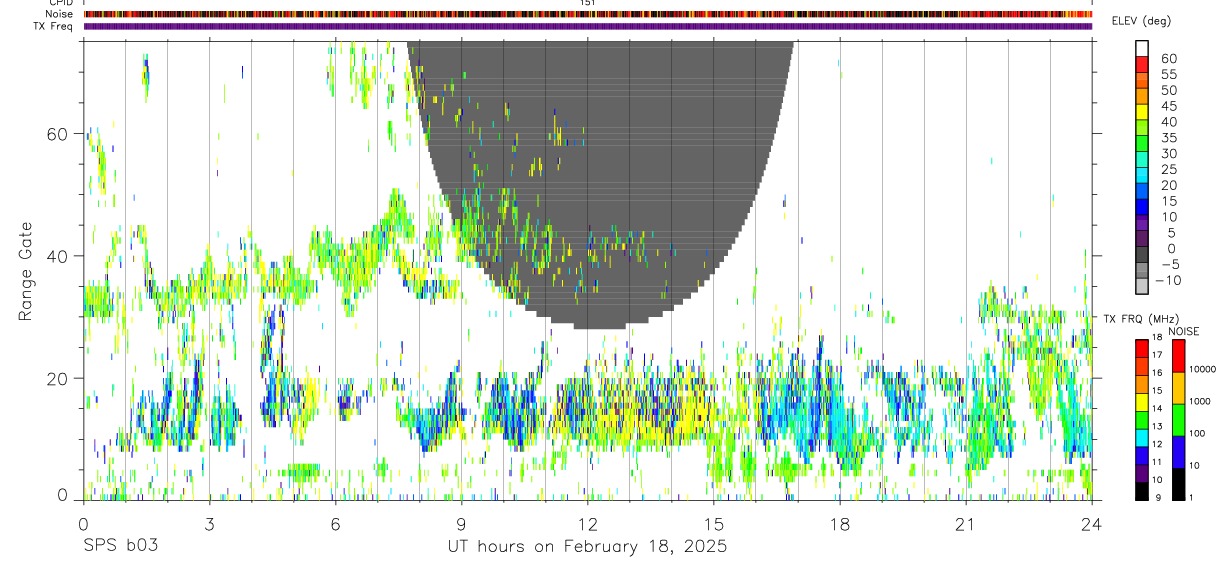Click the x-axis tick label 24
The width and height of the screenshot is (1228, 567).
pyautogui.click(x=1091, y=523)
